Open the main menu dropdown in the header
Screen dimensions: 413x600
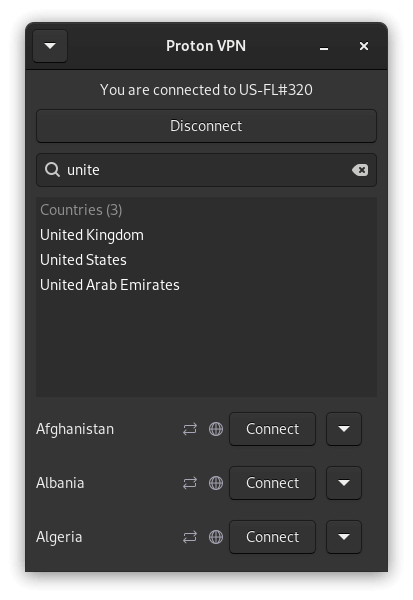coord(50,46)
